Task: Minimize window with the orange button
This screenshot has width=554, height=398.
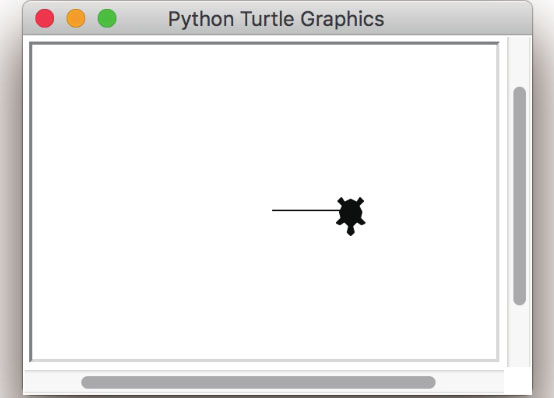Action: coord(76,18)
